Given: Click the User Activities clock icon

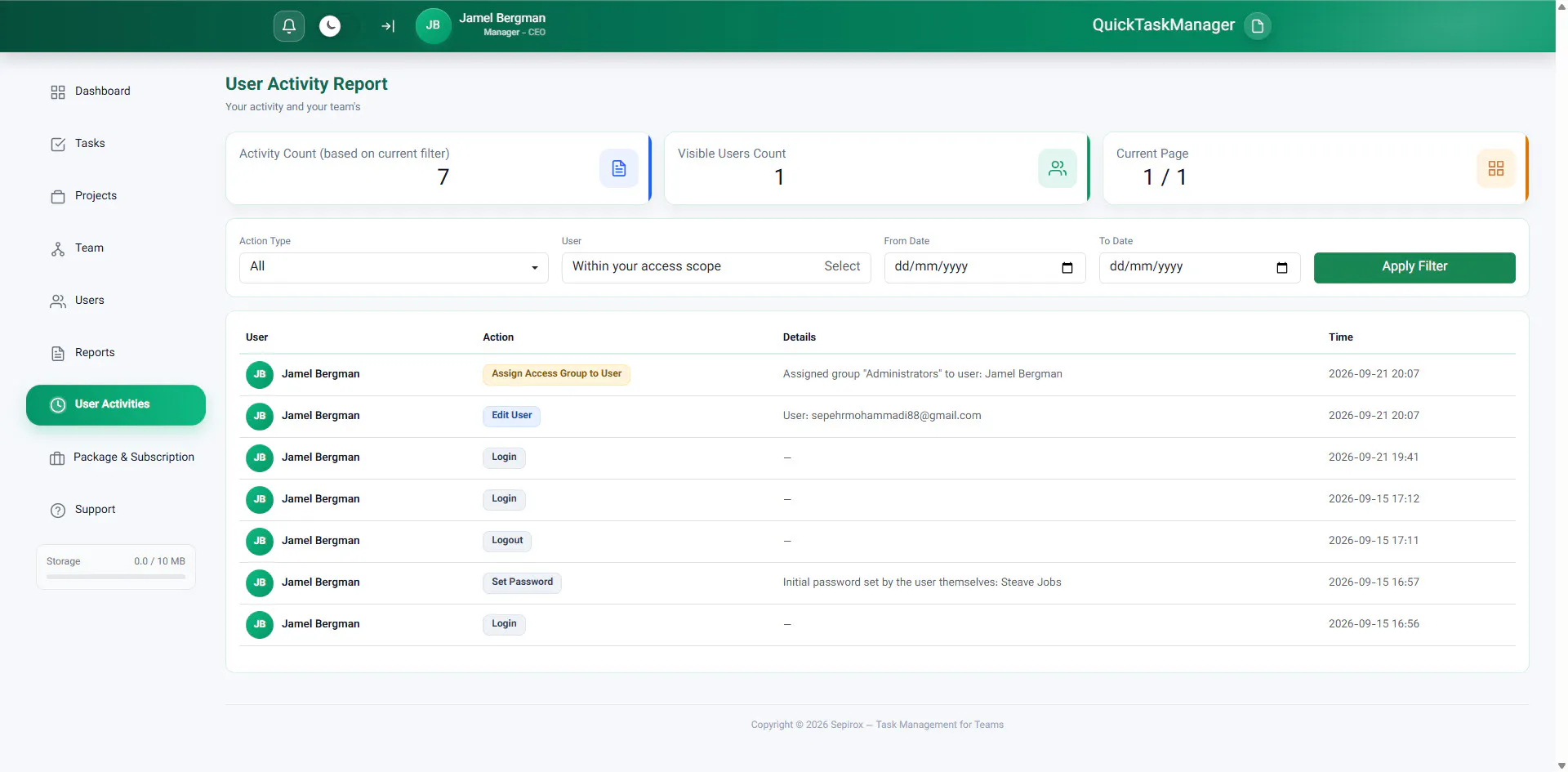Looking at the screenshot, I should (x=58, y=405).
